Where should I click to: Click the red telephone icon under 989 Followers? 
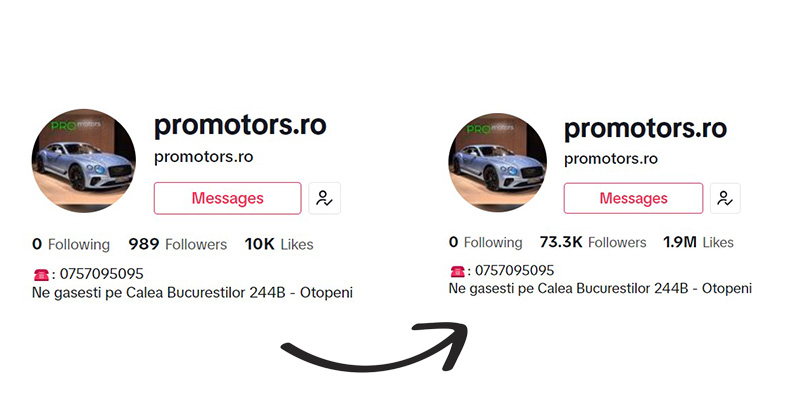point(40,274)
